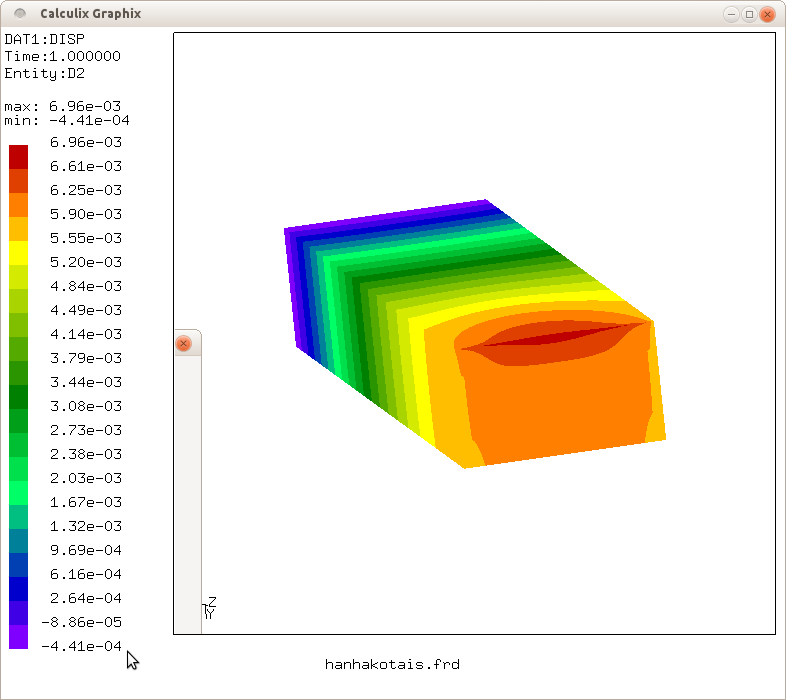The width and height of the screenshot is (786, 700).
Task: Click the legend value 5.55e-03
Action: pyautogui.click(x=86, y=238)
